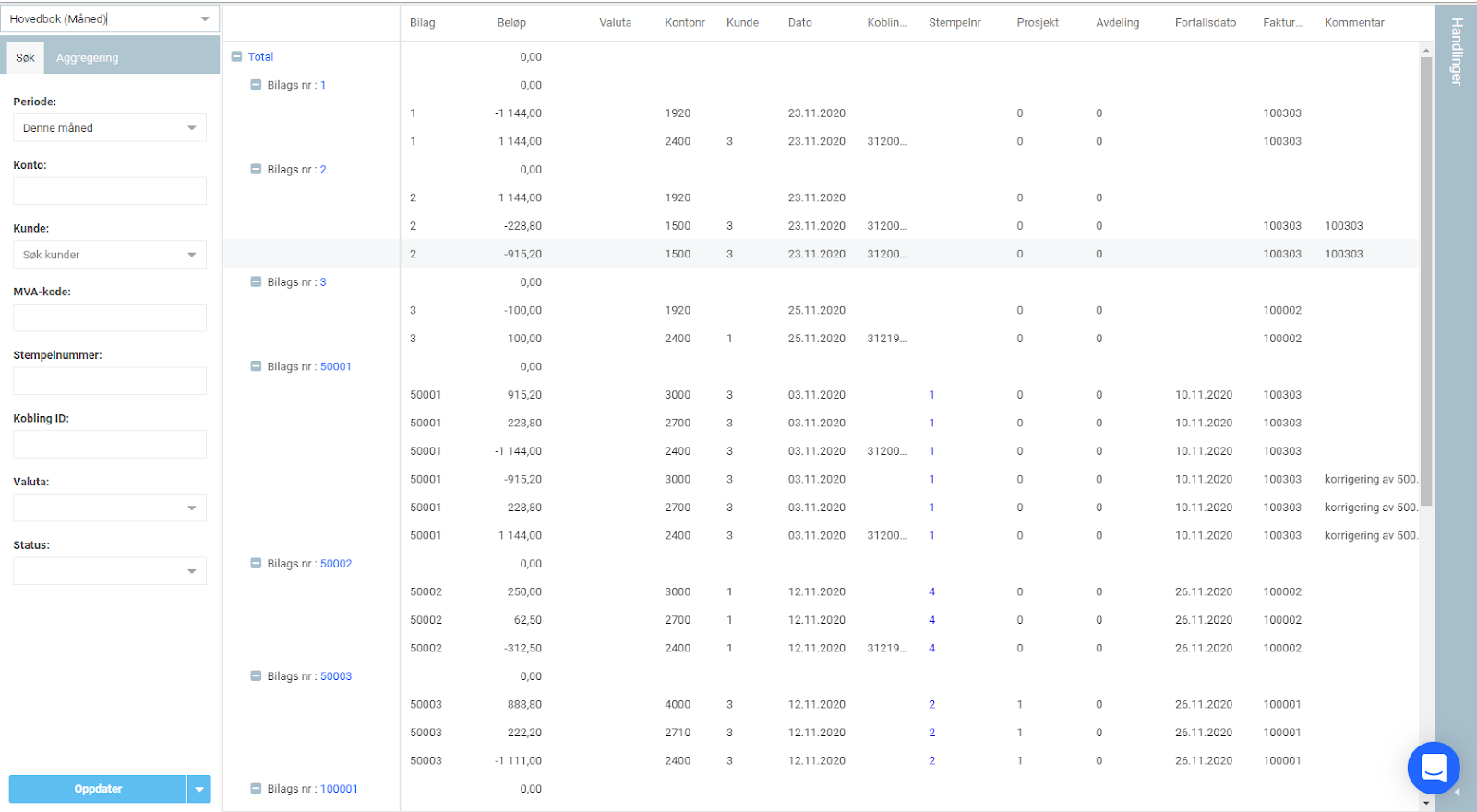Collapse the Bilags nr 50001 group
The width and height of the screenshot is (1477, 812).
[256, 366]
